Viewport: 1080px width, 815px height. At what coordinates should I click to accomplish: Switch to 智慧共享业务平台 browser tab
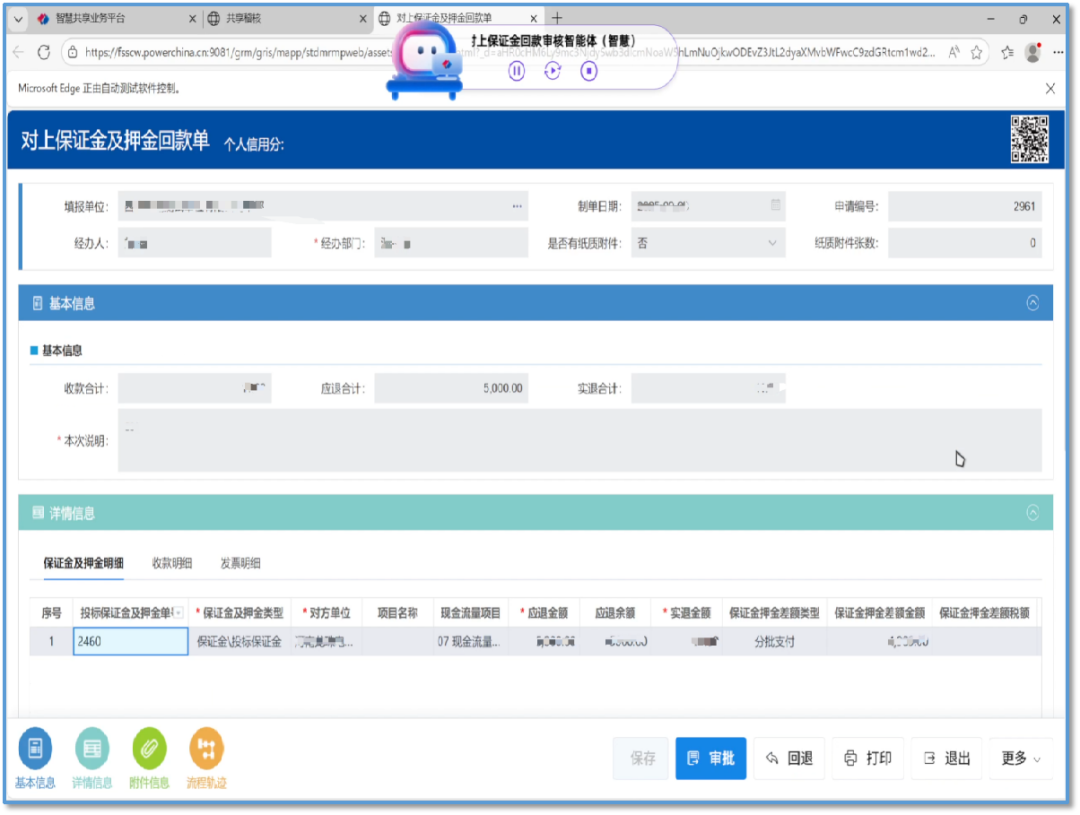pyautogui.click(x=114, y=19)
